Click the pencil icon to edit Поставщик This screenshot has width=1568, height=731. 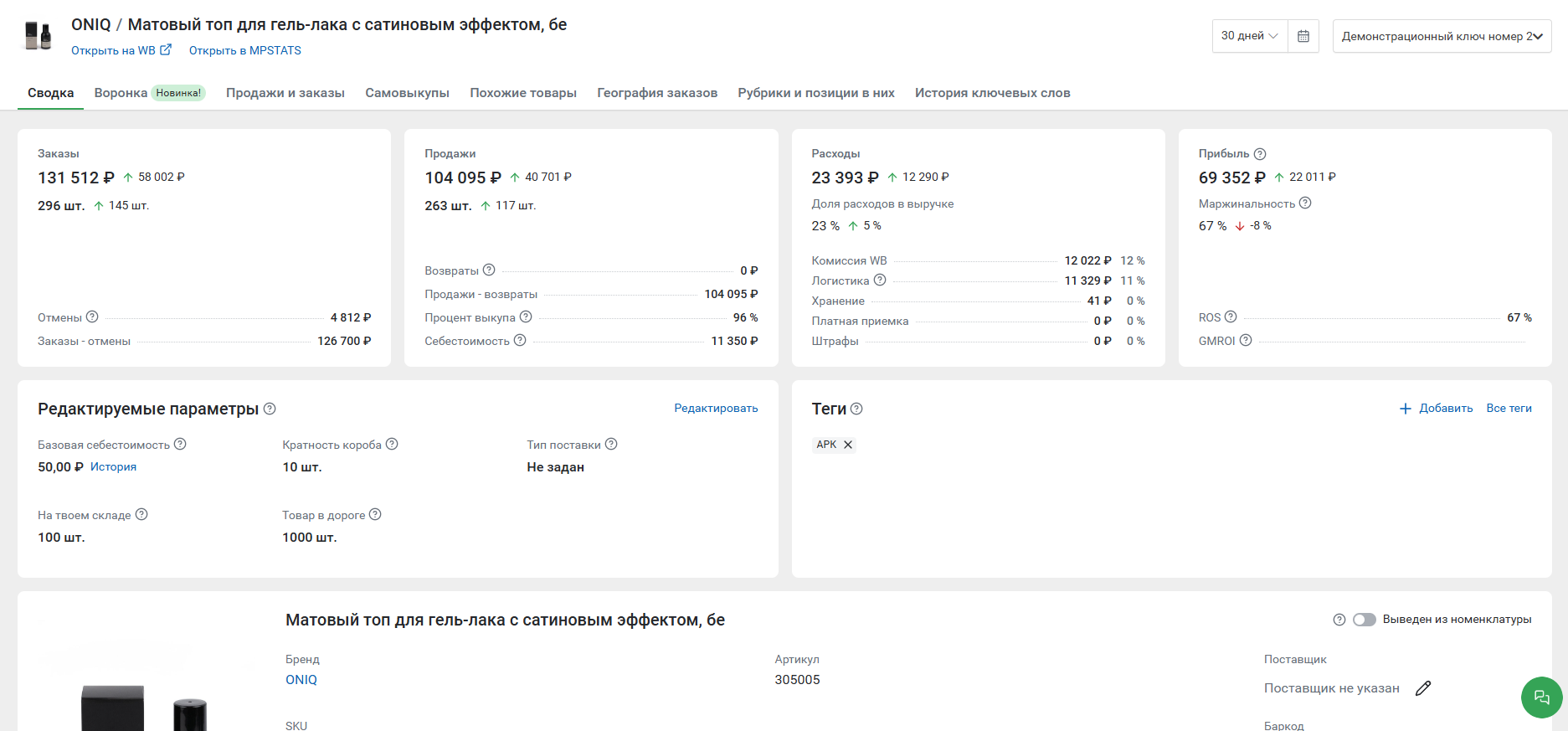(x=1423, y=688)
